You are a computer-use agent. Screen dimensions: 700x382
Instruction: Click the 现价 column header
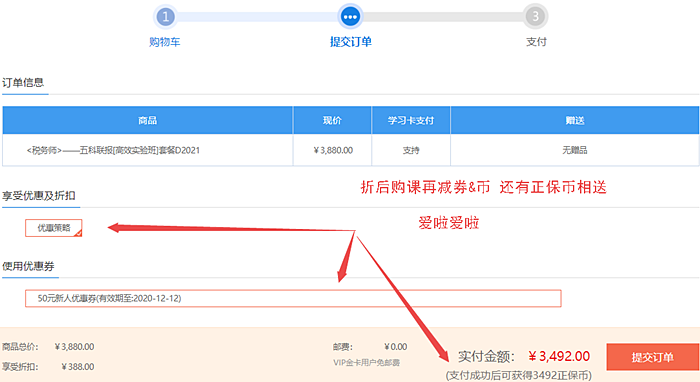click(332, 120)
